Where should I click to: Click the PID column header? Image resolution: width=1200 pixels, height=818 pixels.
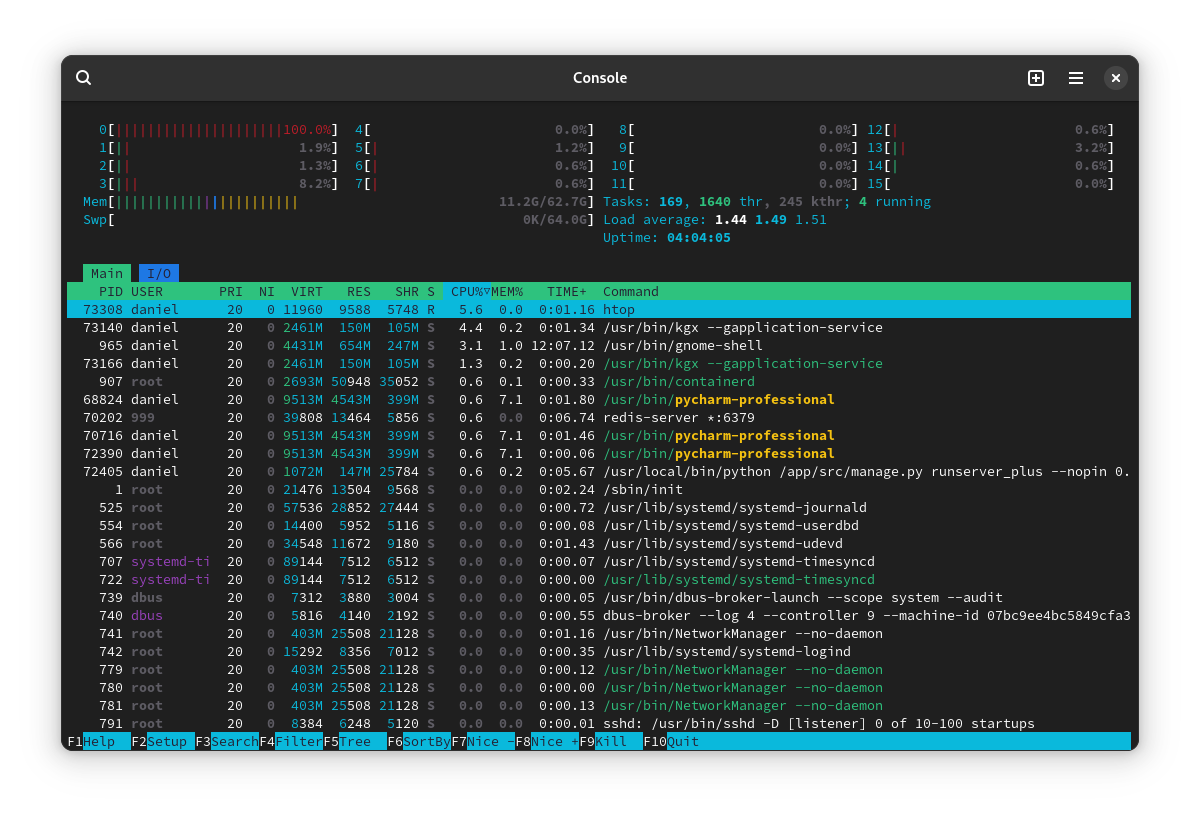pos(111,291)
